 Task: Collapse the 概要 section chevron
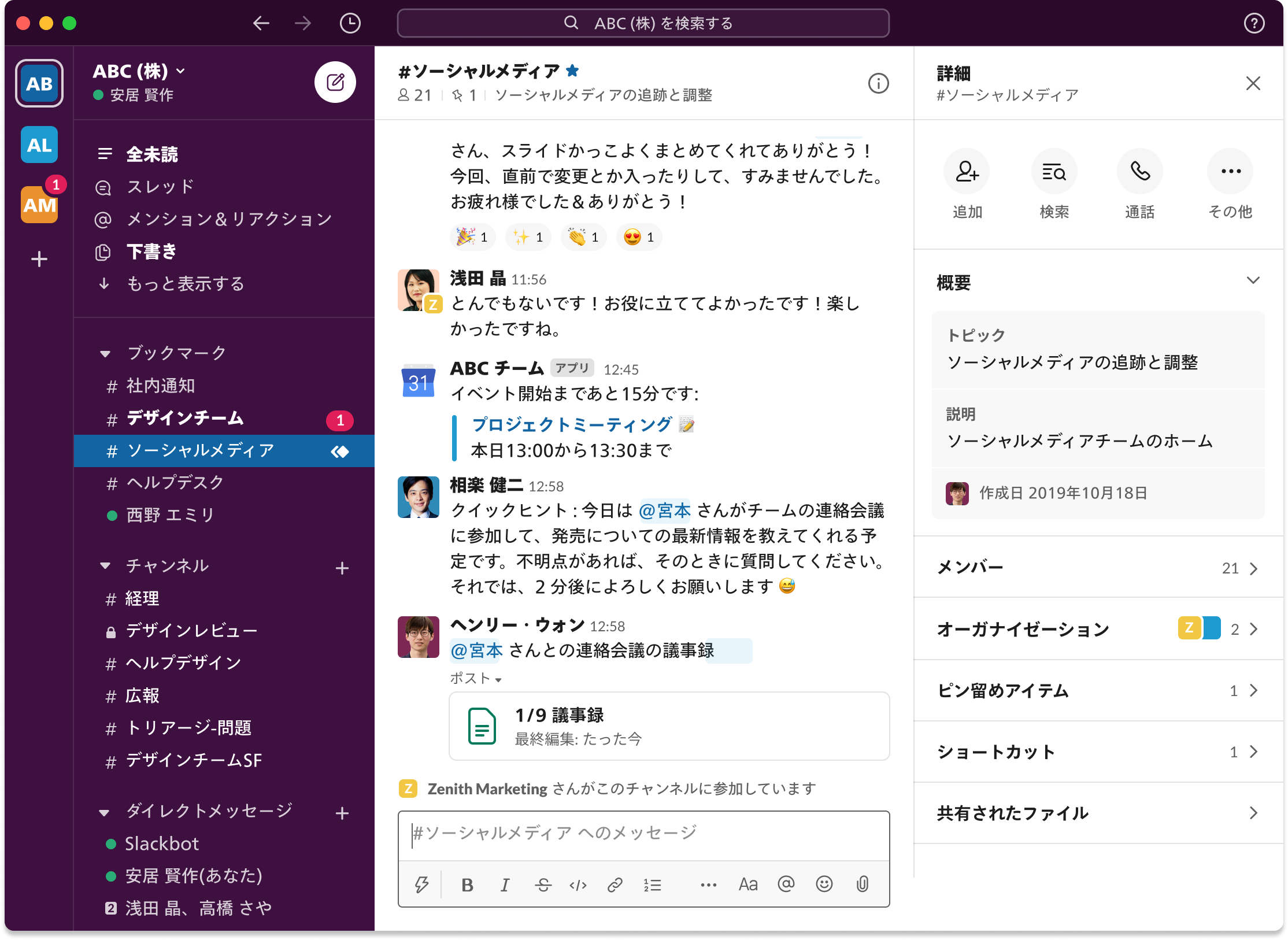click(x=1253, y=280)
